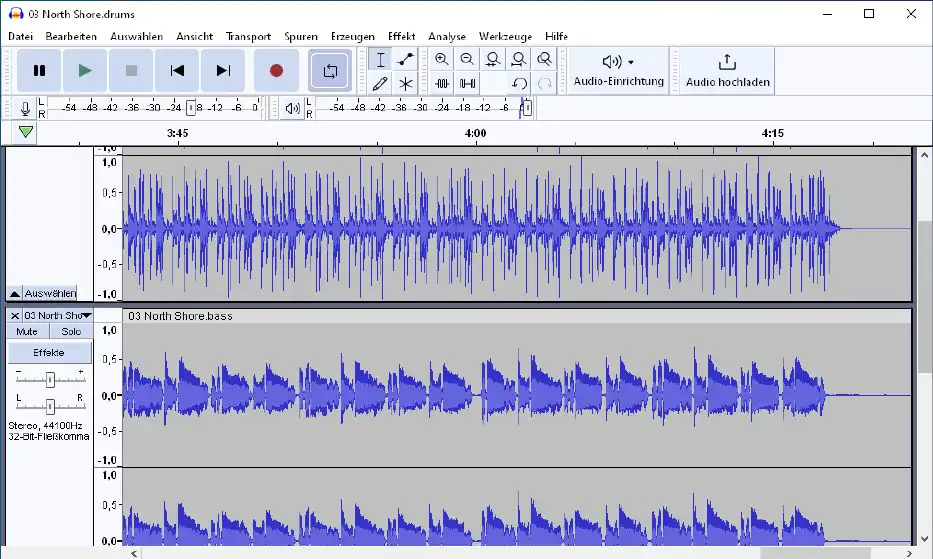Zoom out with the magnifier minus icon
The image size is (933, 559).
point(467,60)
